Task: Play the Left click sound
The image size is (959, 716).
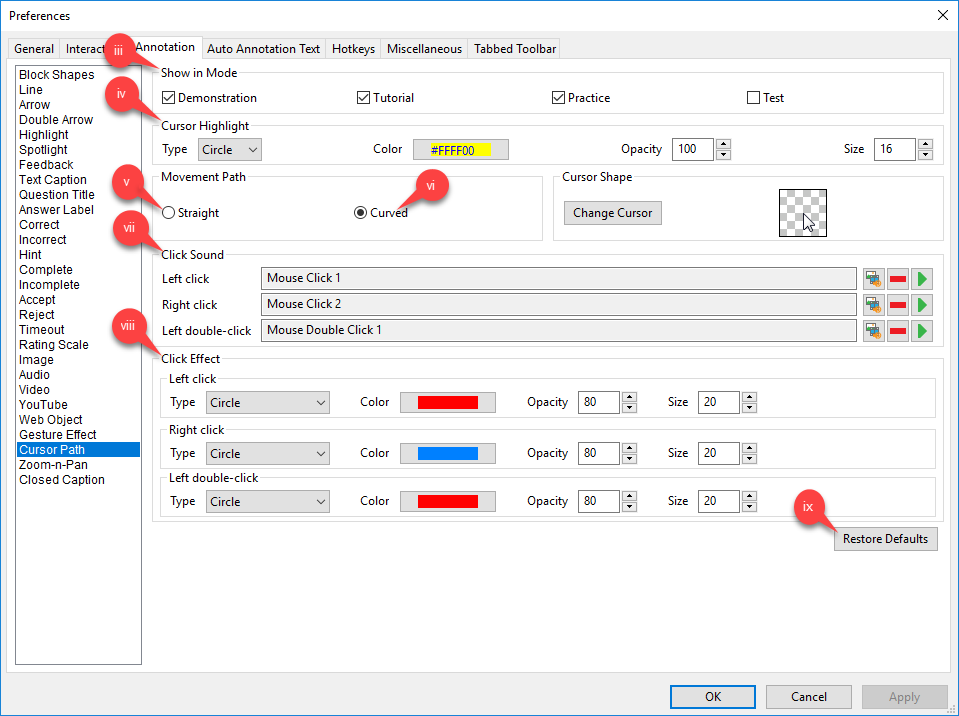Action: tap(922, 279)
